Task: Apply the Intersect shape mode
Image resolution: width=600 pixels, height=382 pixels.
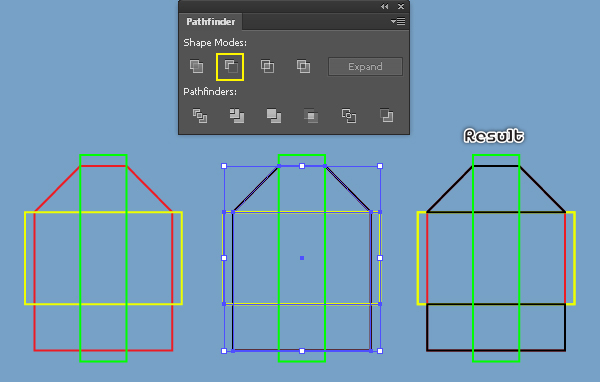Action: [x=267, y=67]
